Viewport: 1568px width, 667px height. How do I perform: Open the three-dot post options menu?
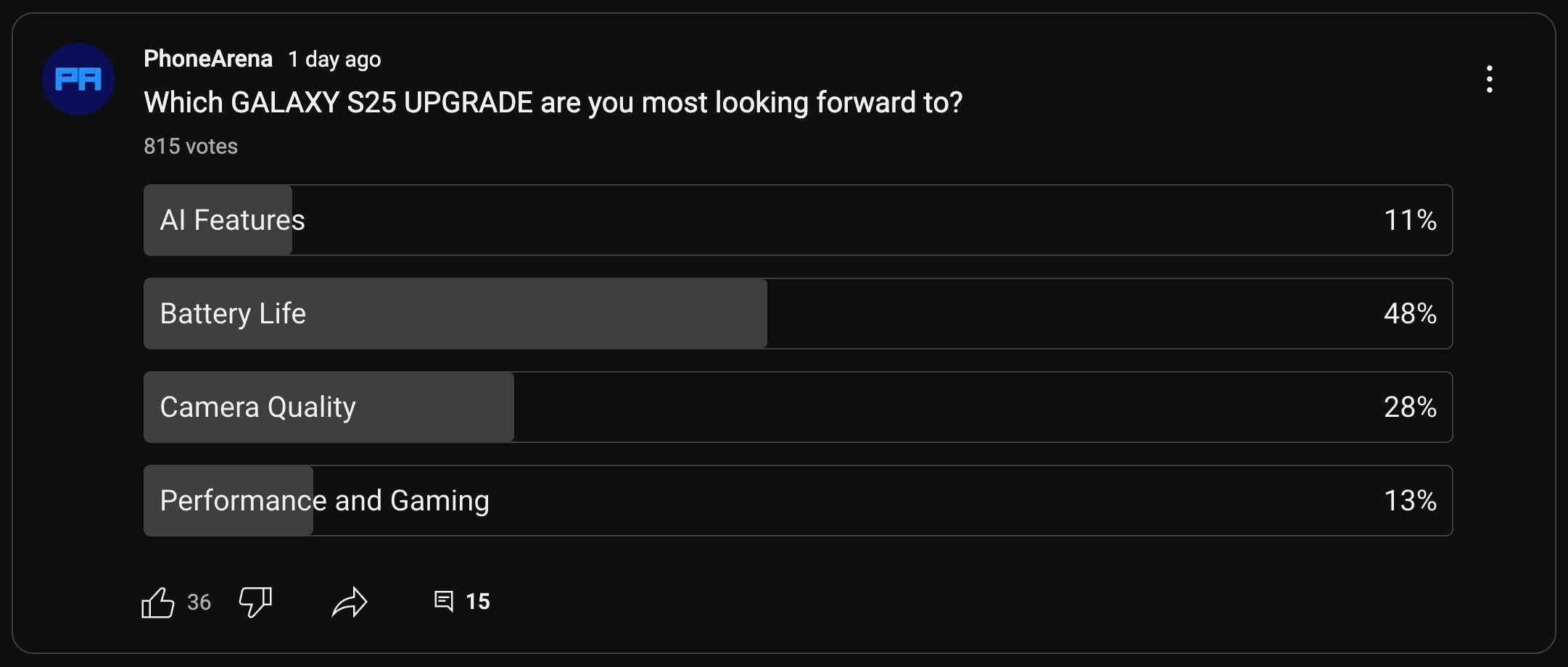[1489, 79]
